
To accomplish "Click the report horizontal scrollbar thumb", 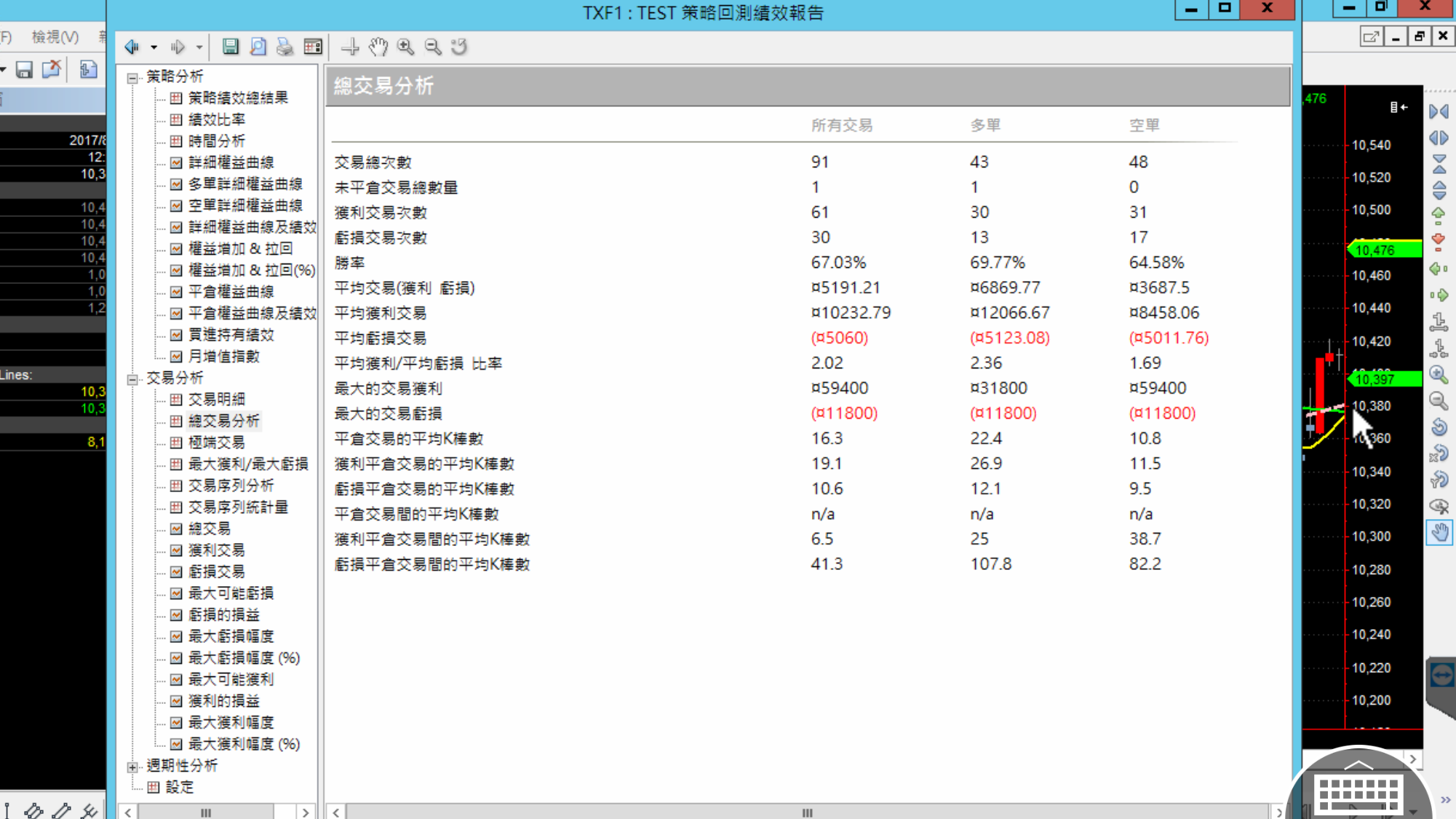I will (x=807, y=812).
